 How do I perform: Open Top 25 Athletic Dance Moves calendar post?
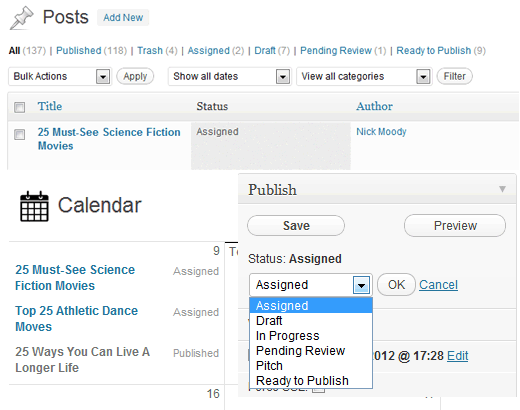pos(76,319)
